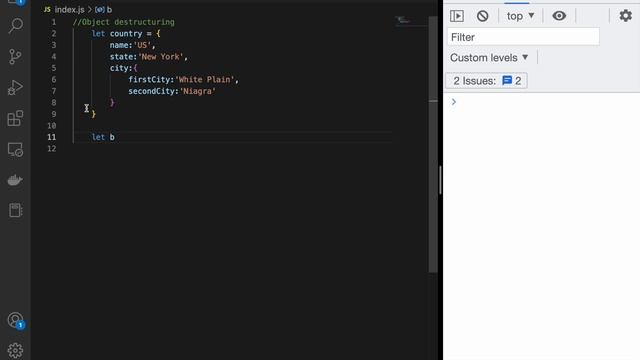640x360 pixels.
Task: Click the city property on line 5
Action: tap(119, 68)
